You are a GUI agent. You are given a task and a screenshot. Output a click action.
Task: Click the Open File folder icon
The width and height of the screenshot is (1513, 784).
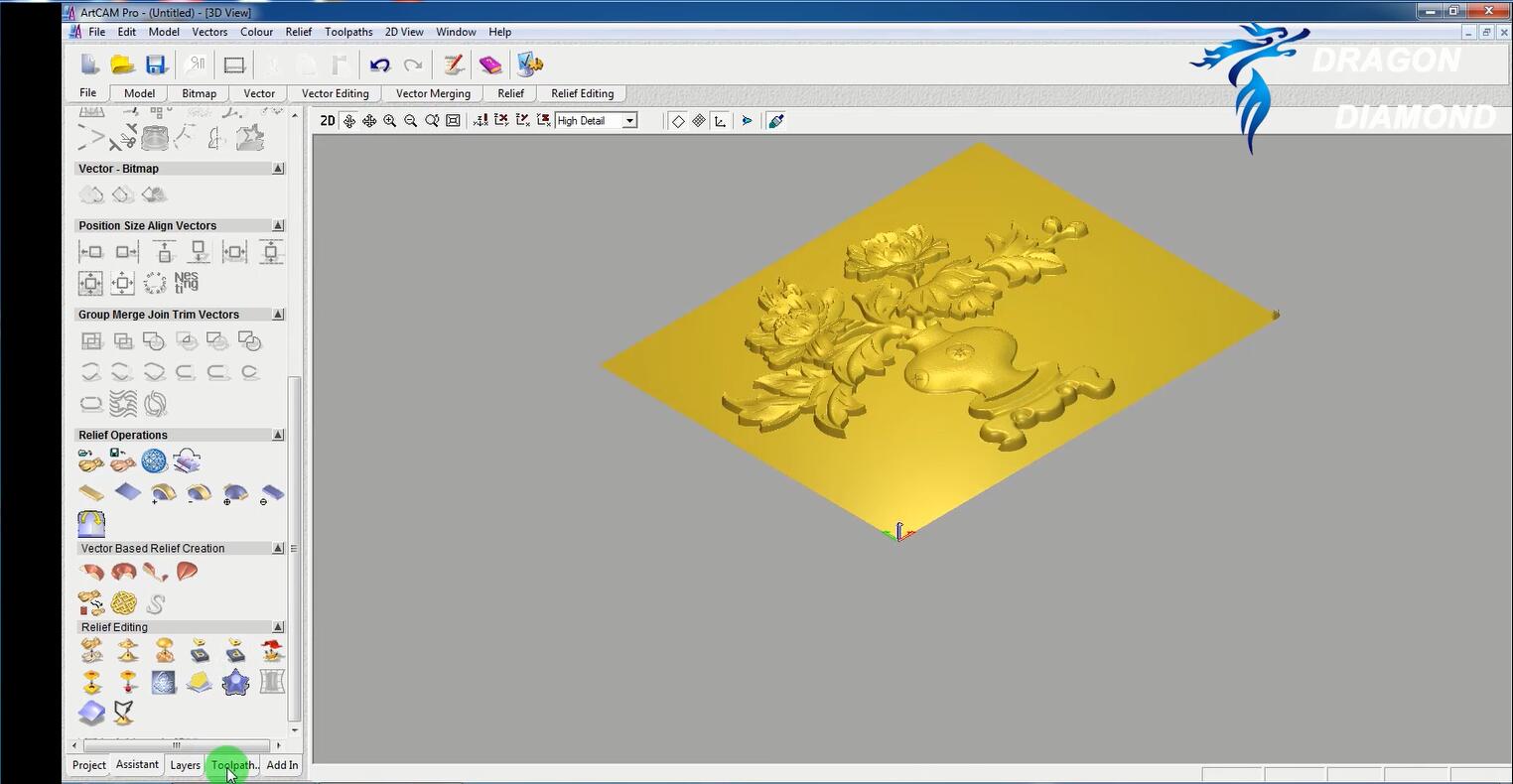tap(122, 65)
